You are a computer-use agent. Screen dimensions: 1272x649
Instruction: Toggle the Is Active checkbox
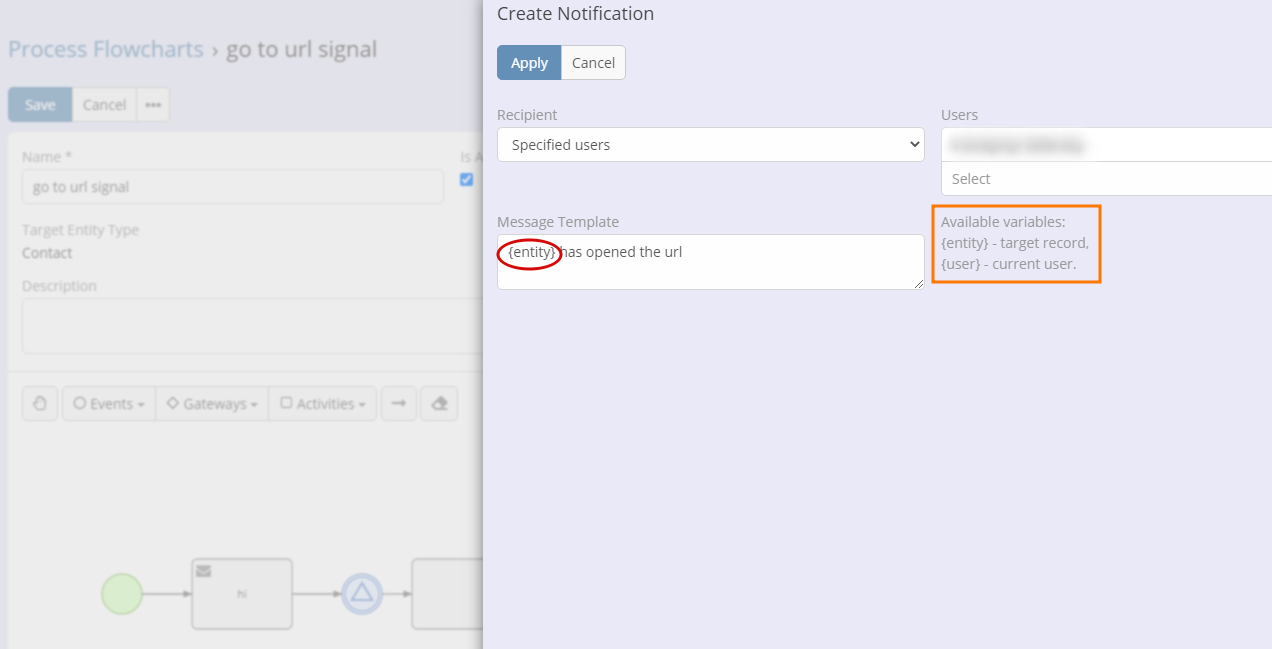[466, 180]
